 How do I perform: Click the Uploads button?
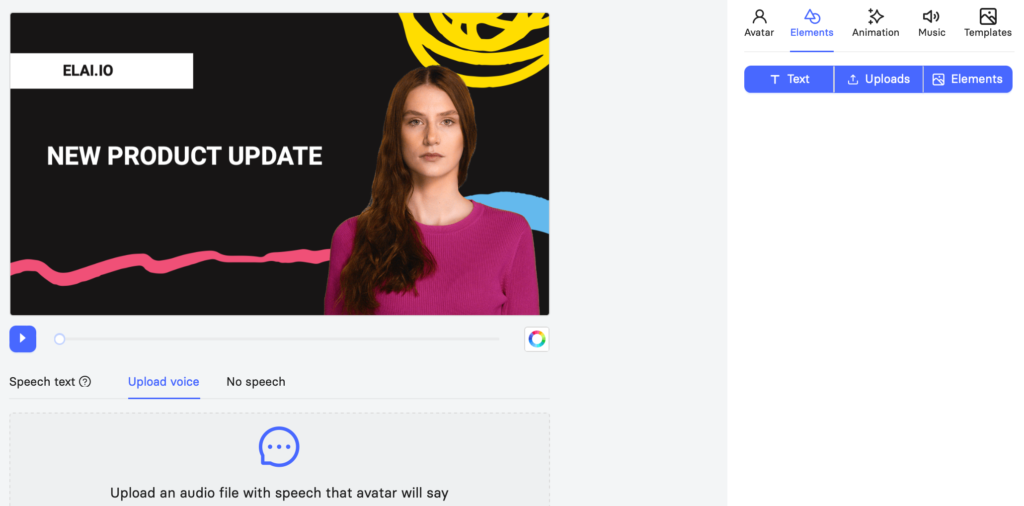pos(878,79)
